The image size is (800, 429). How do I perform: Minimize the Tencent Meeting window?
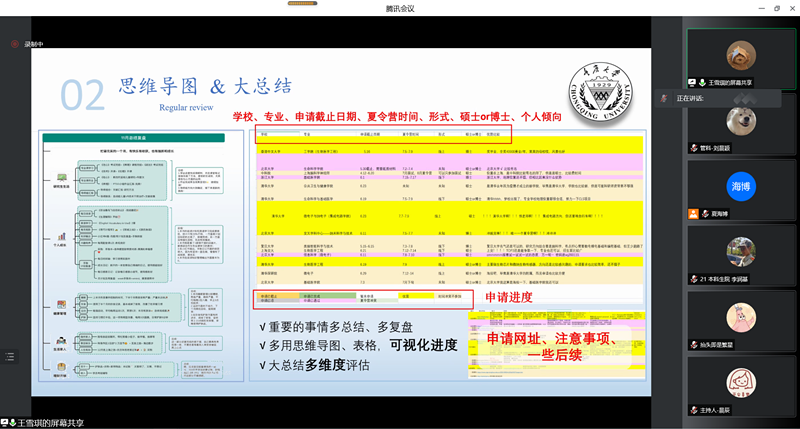pos(762,8)
